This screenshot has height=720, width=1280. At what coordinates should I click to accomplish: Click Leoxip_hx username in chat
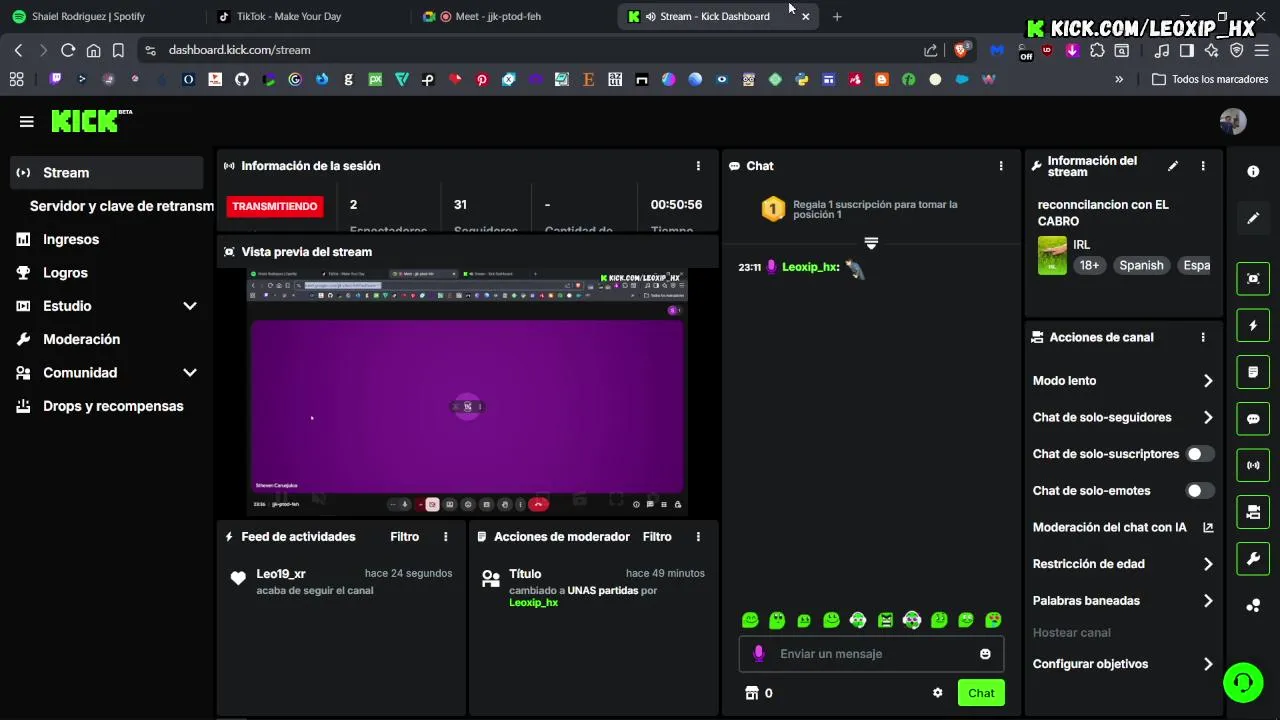point(810,268)
